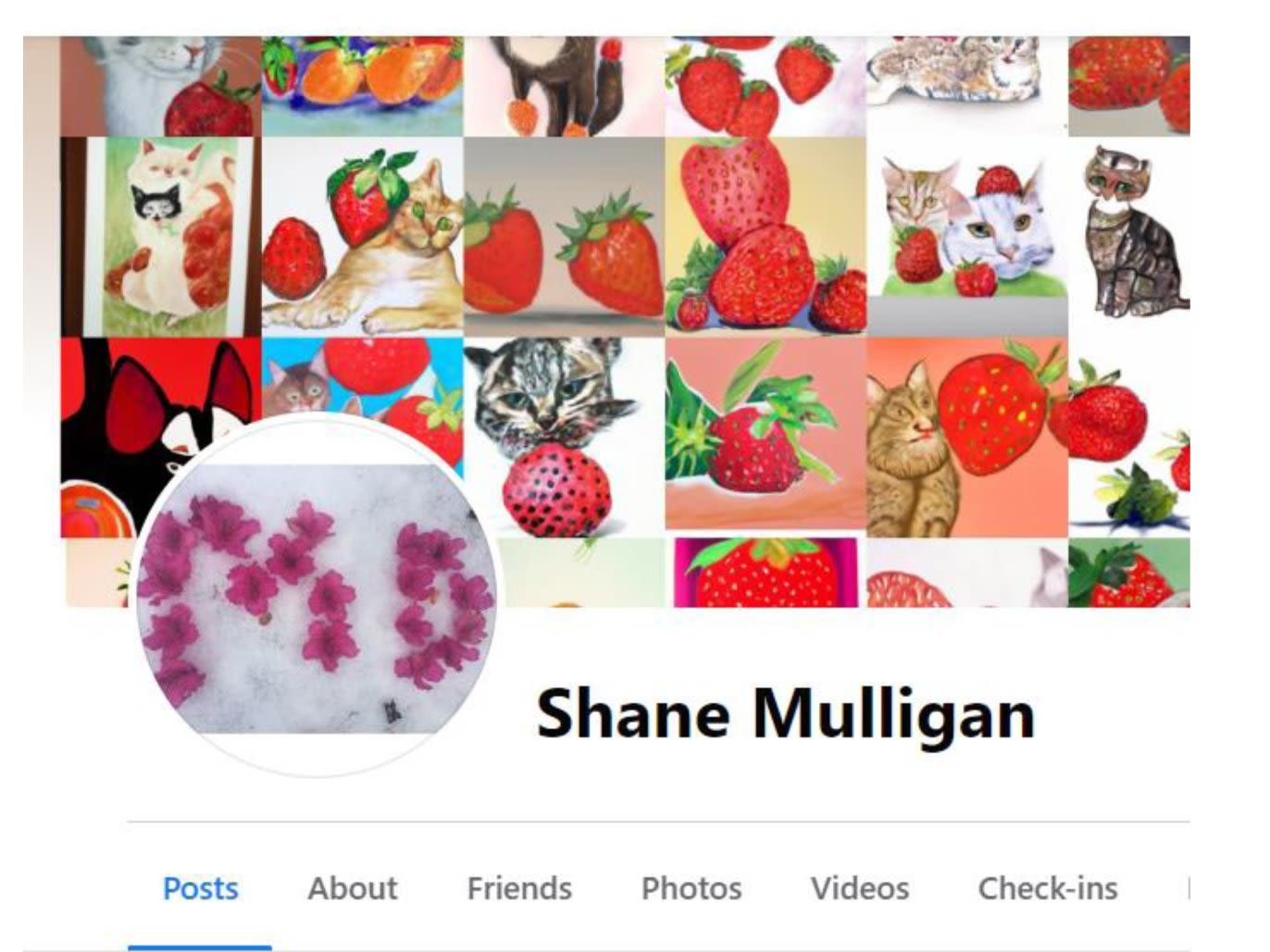Screen dimensions: 1270x952
Task: Select the Videos tab
Action: (x=860, y=888)
